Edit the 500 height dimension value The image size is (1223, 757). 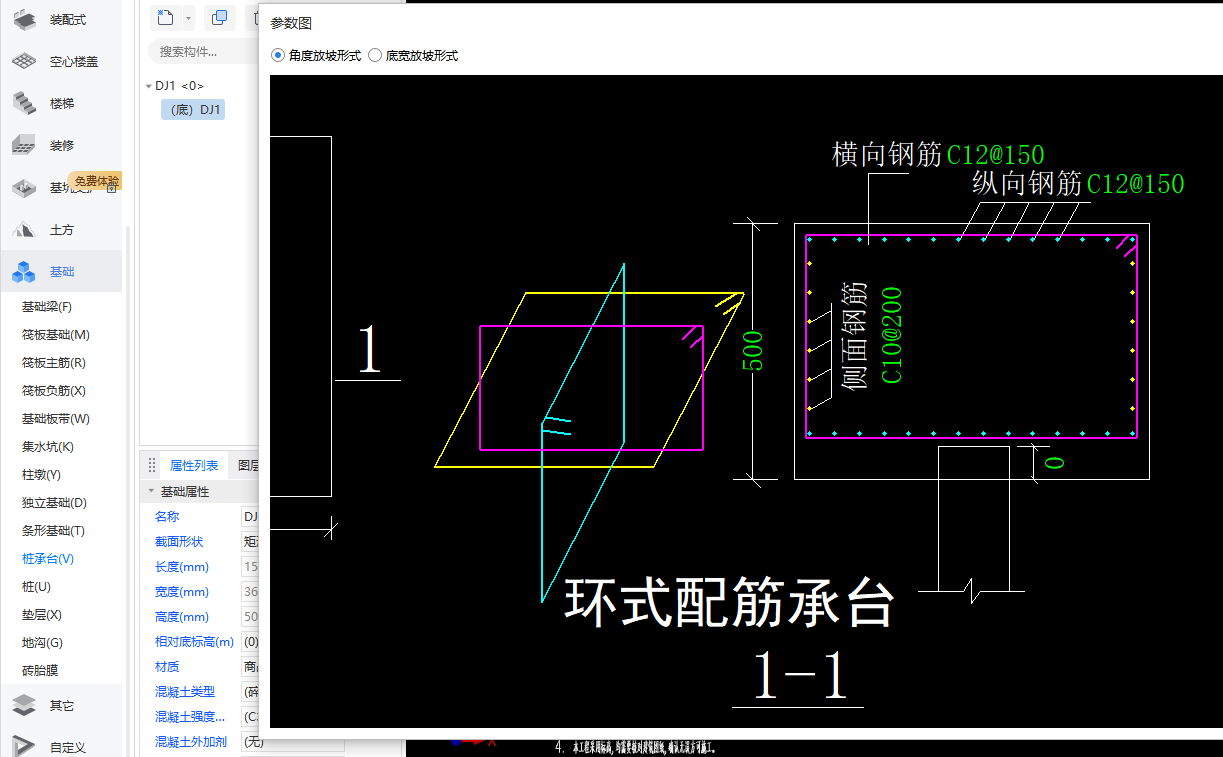[x=755, y=351]
